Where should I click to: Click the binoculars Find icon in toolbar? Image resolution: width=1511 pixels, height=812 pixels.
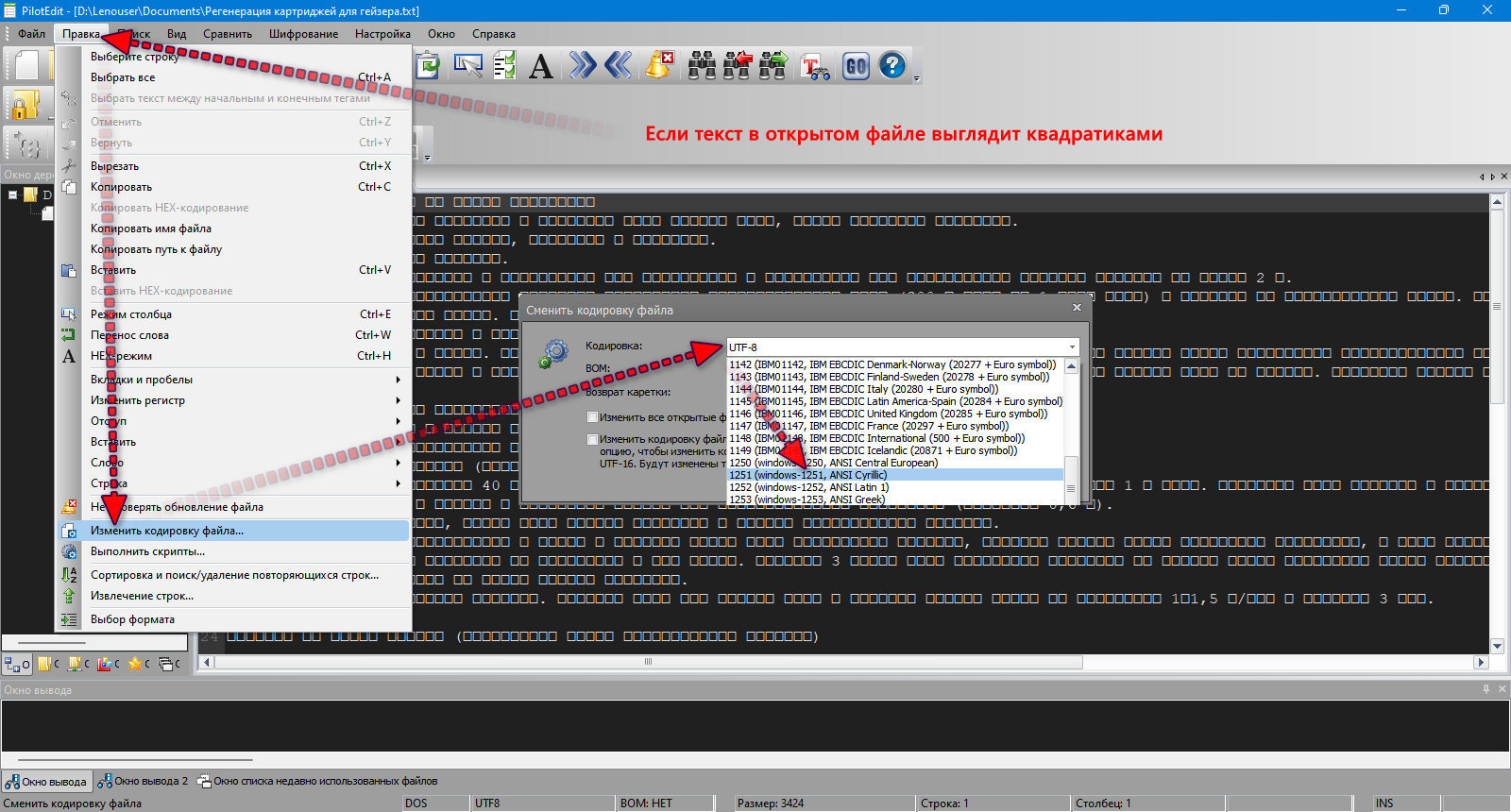point(702,65)
